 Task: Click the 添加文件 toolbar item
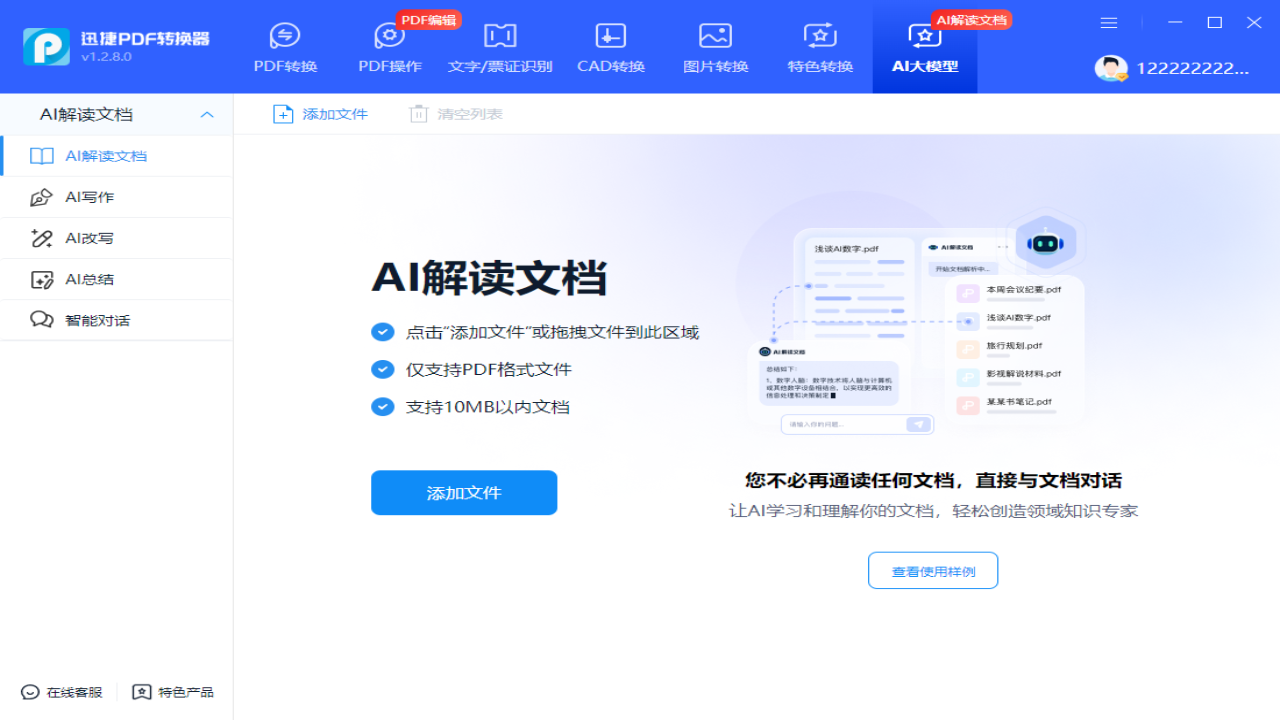(x=320, y=113)
